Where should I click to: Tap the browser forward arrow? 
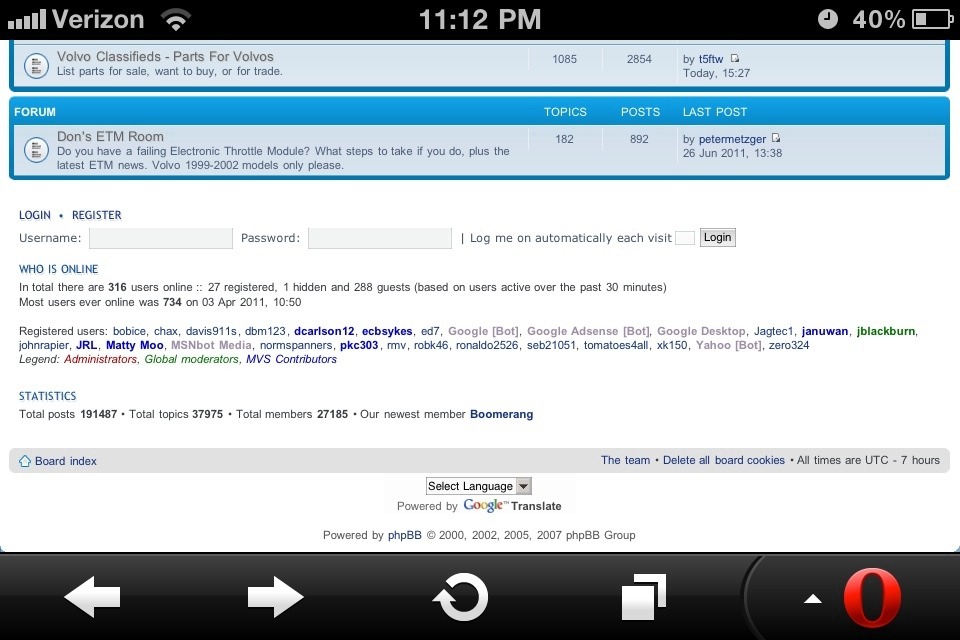click(275, 597)
